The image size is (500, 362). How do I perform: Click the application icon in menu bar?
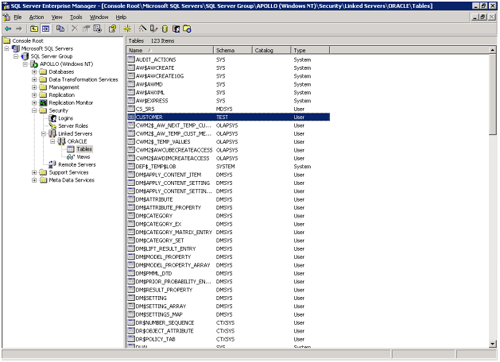7,17
